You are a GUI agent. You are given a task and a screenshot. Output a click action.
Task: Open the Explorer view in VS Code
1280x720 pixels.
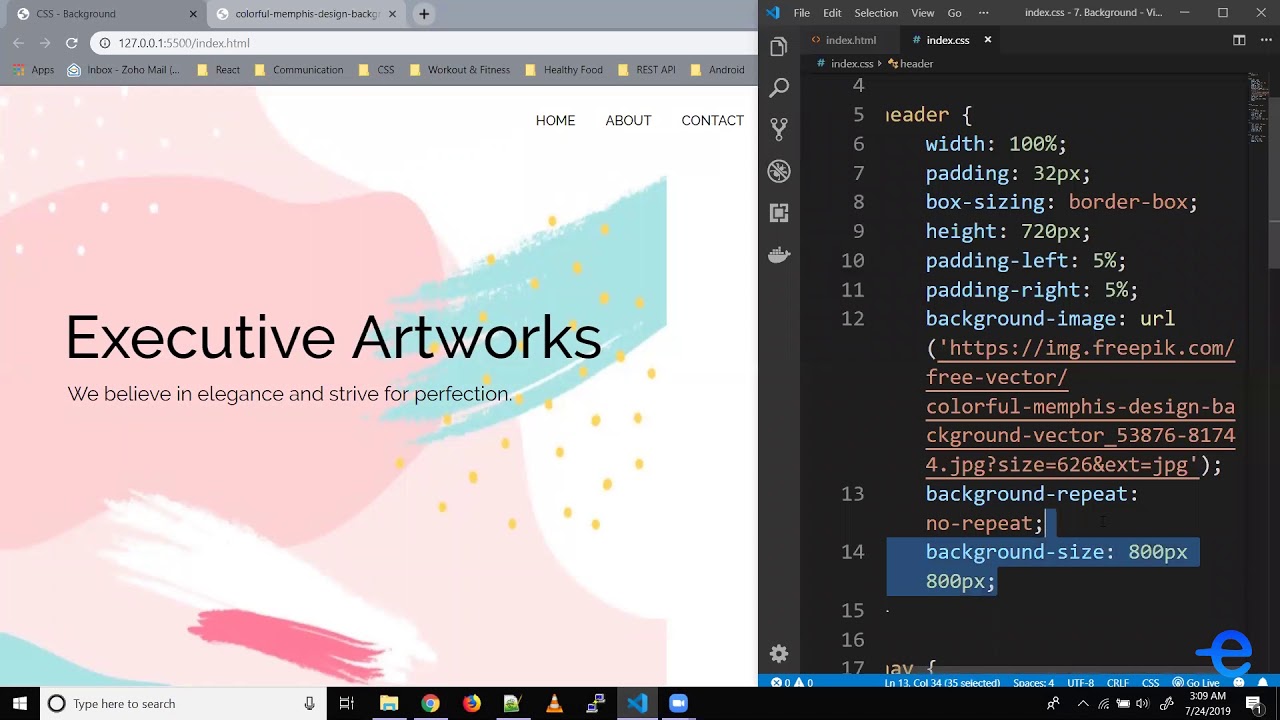pos(779,46)
